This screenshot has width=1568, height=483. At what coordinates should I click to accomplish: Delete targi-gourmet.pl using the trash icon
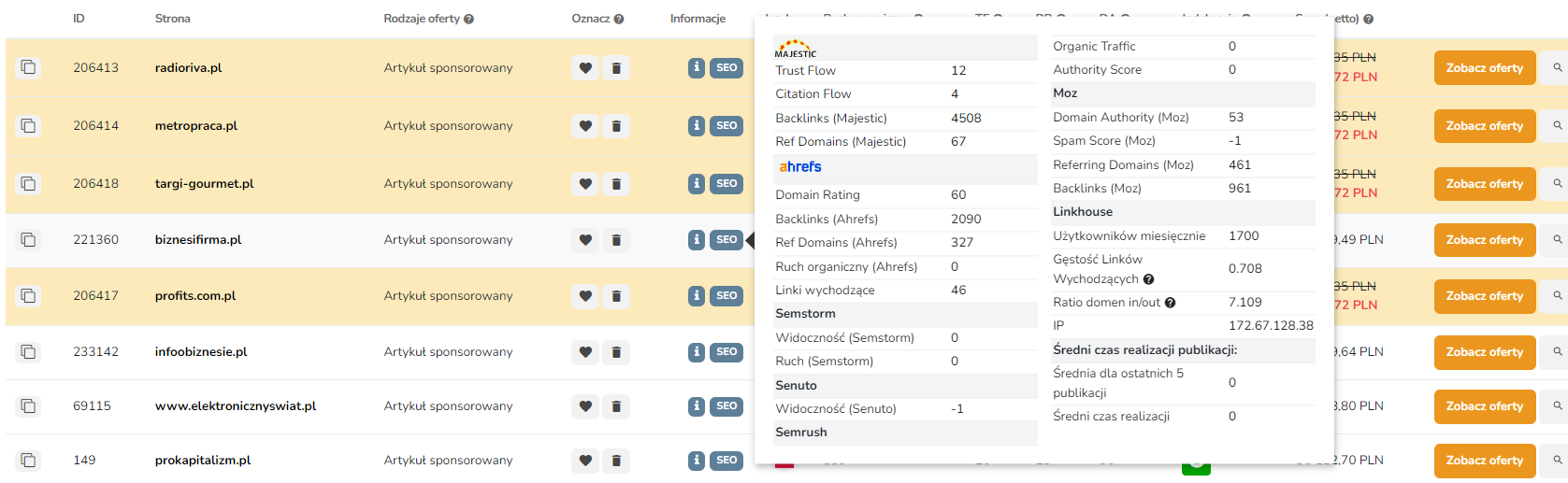tap(616, 184)
